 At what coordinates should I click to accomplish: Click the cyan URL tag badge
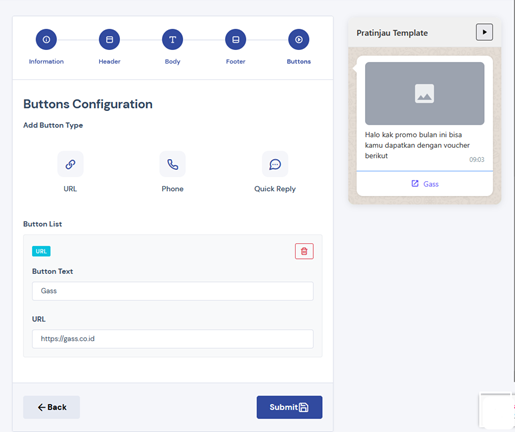[41, 251]
